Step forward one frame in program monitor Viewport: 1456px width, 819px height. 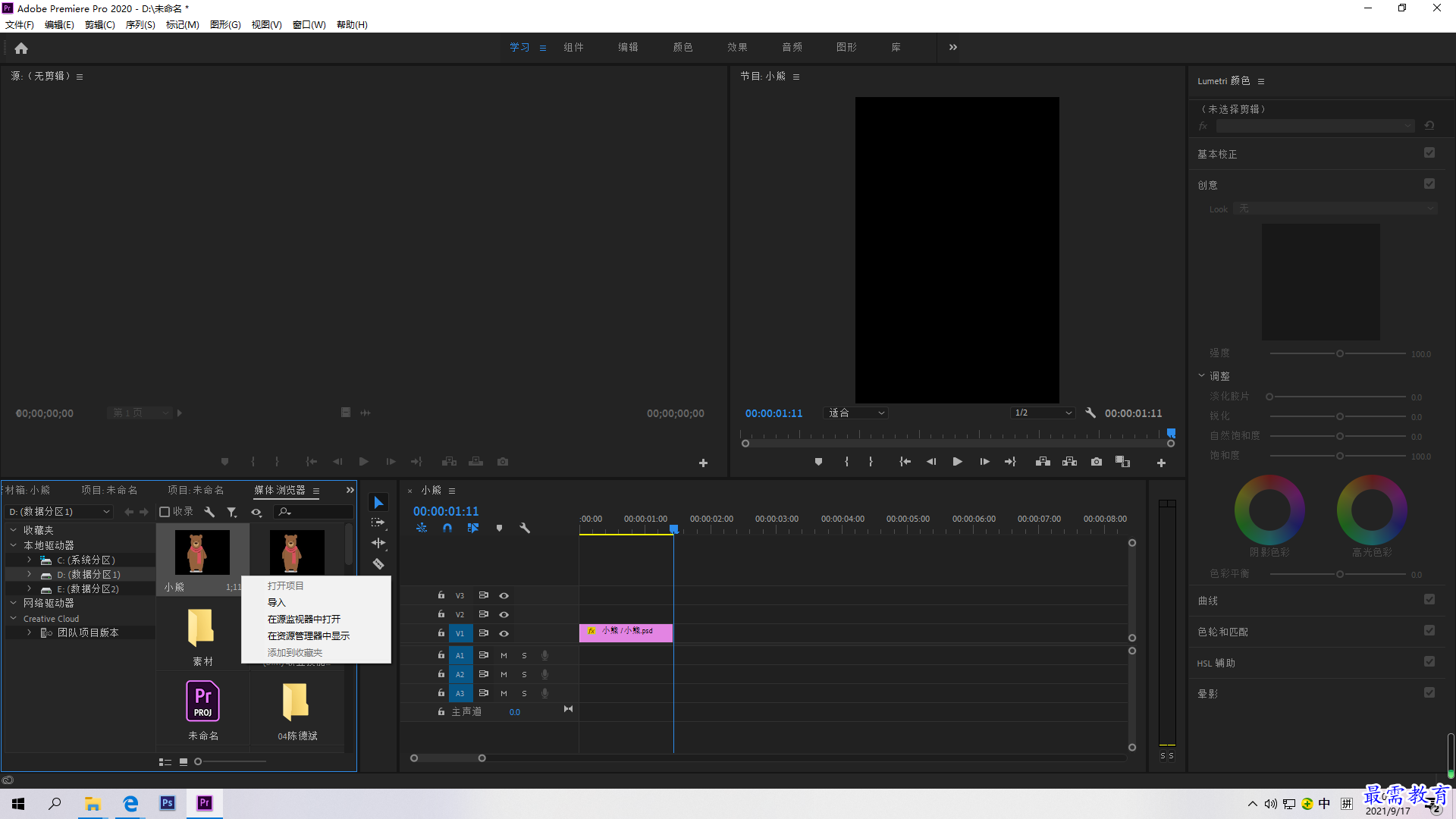pos(984,462)
